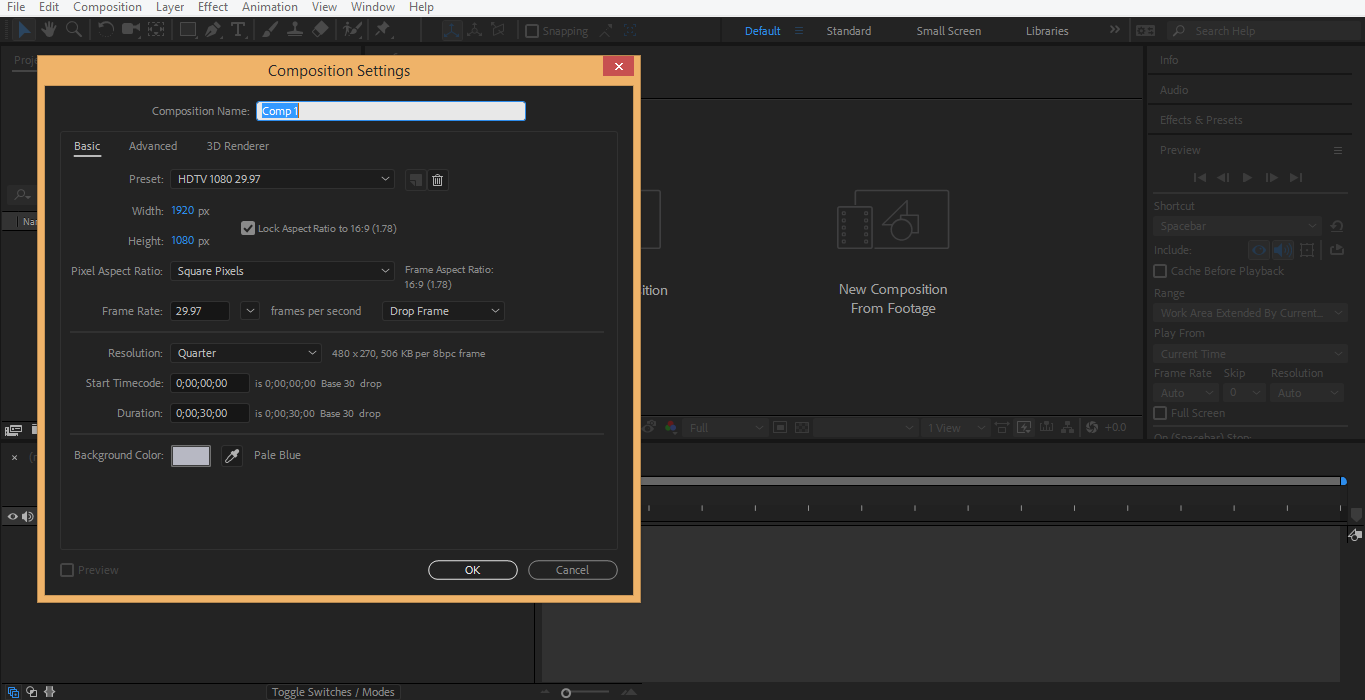Step to next frame in Preview panel
This screenshot has width=1365, height=700.
(x=1272, y=177)
